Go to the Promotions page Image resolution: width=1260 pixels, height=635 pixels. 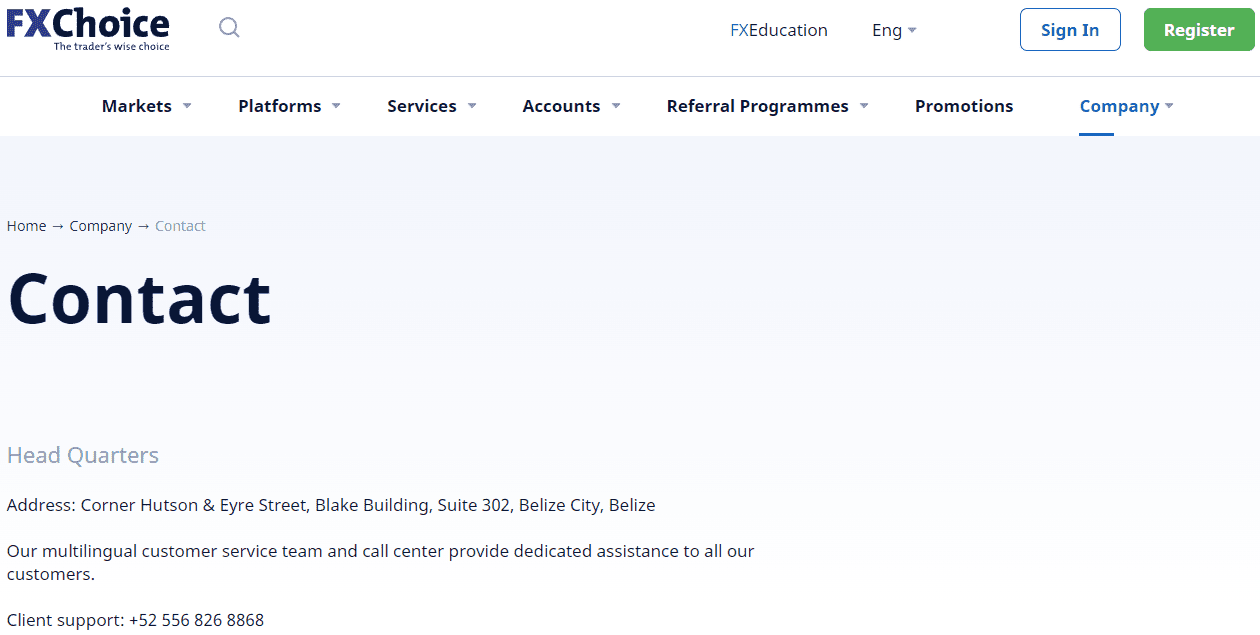tap(964, 106)
